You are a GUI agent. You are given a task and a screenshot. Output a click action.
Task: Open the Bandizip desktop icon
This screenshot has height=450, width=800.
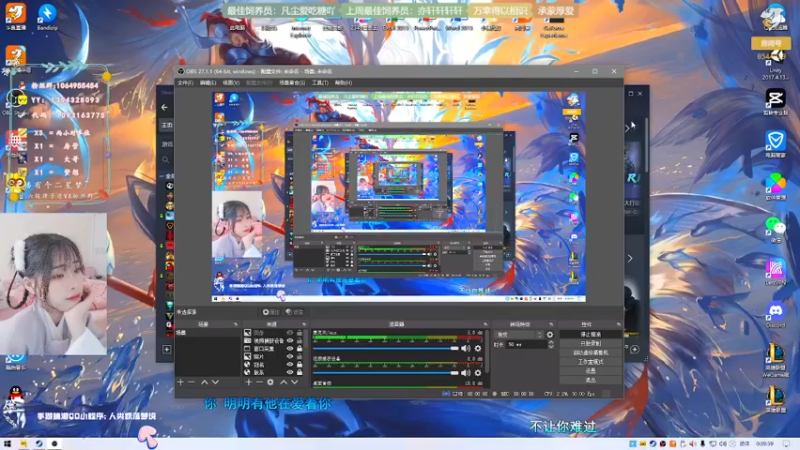tap(47, 16)
